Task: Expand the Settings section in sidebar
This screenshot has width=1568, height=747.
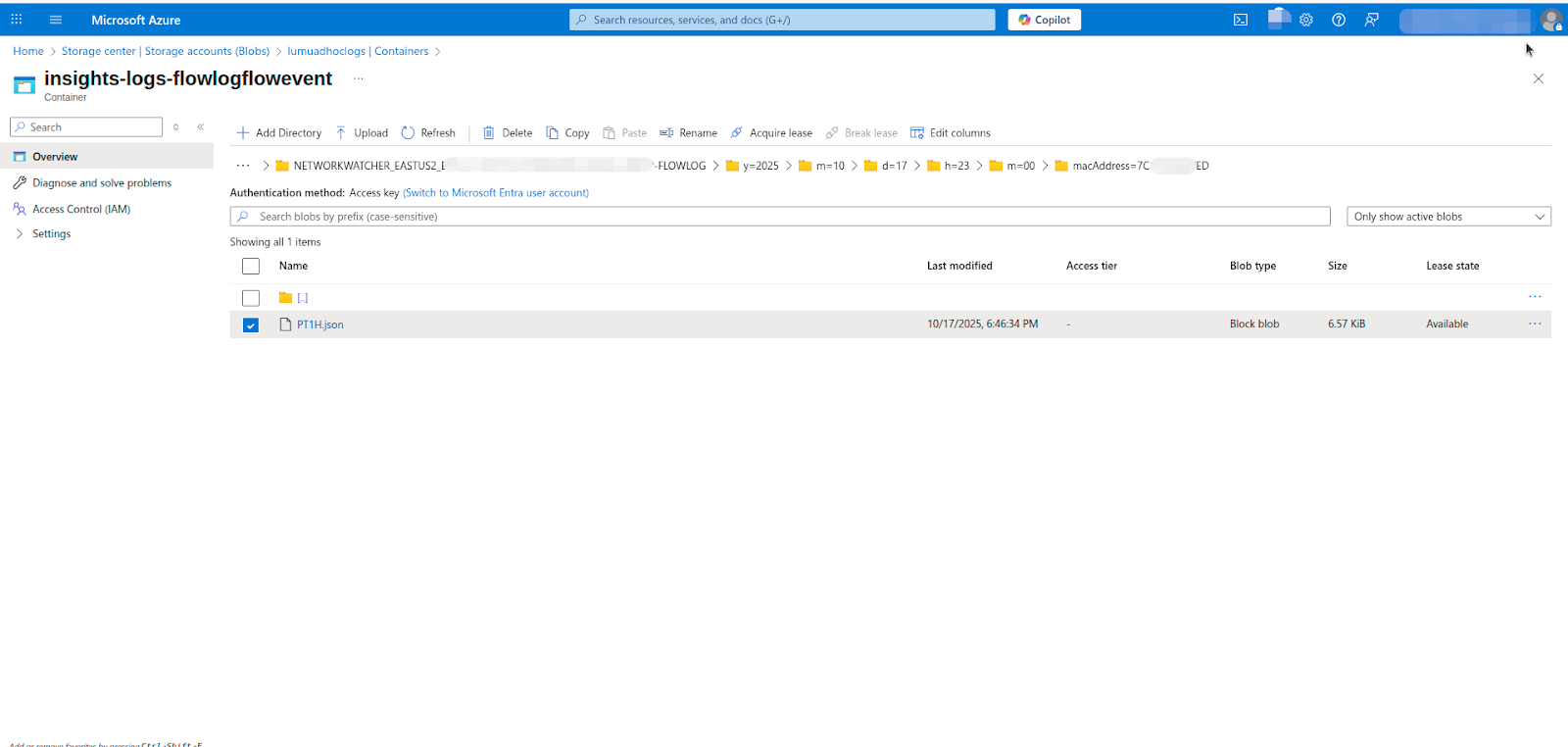Action: 20,234
